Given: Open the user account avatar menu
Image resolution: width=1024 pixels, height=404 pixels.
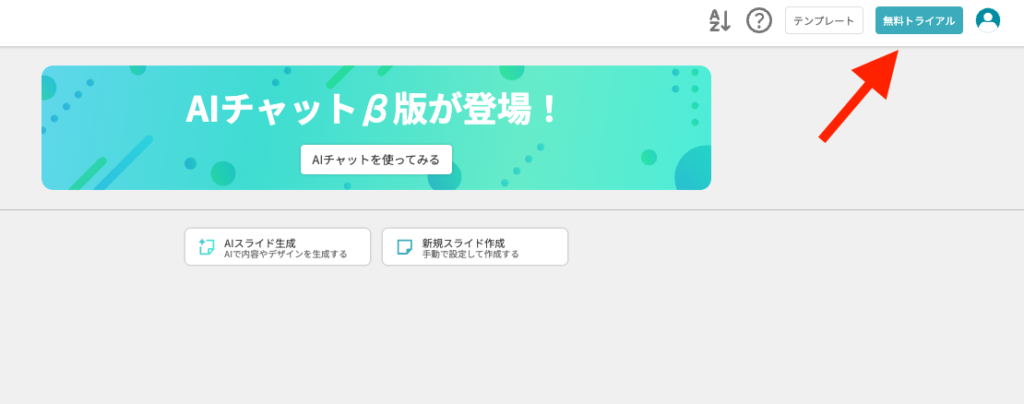Looking at the screenshot, I should coord(987,20).
